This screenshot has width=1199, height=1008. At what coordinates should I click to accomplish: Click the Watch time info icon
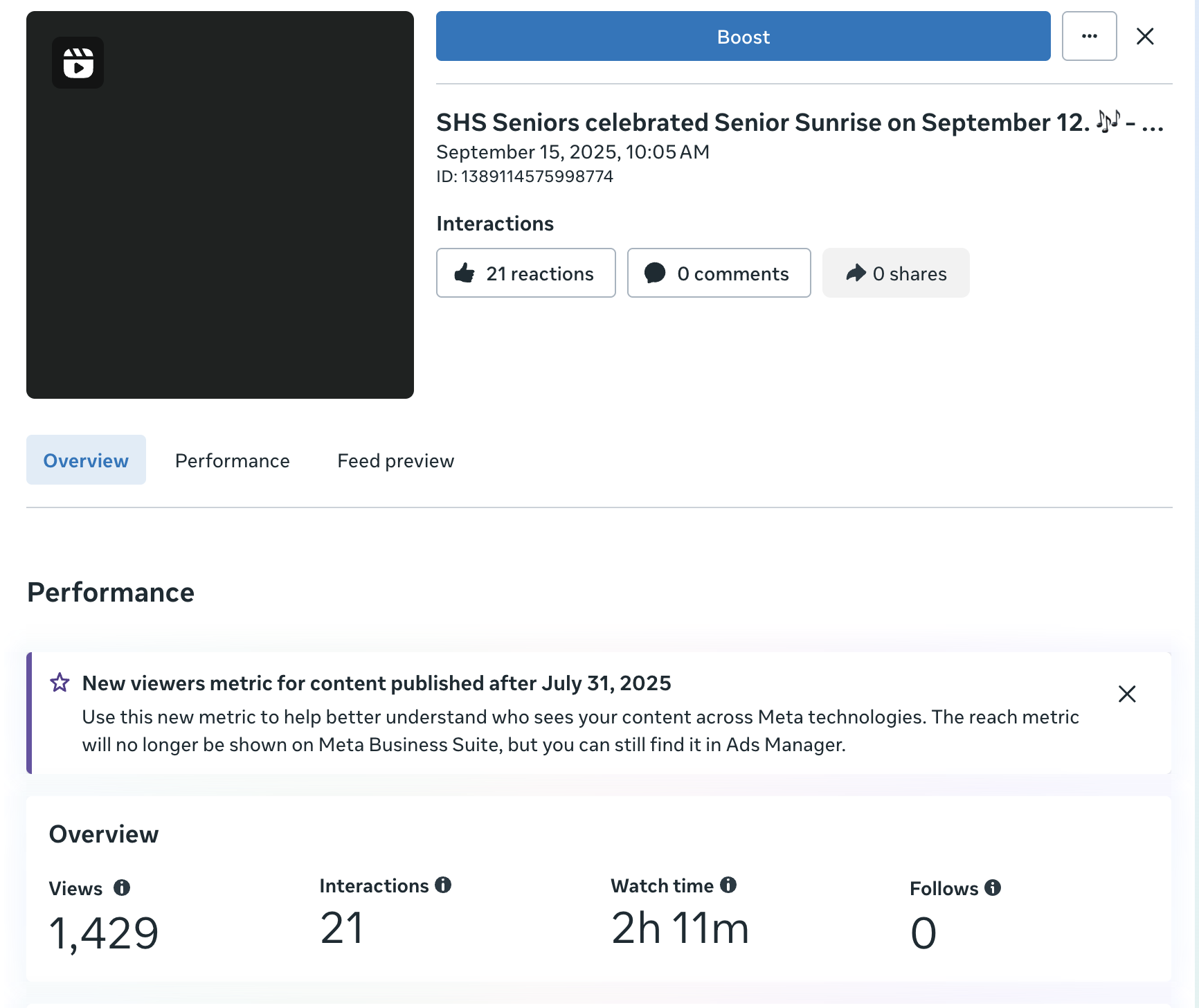tap(728, 885)
